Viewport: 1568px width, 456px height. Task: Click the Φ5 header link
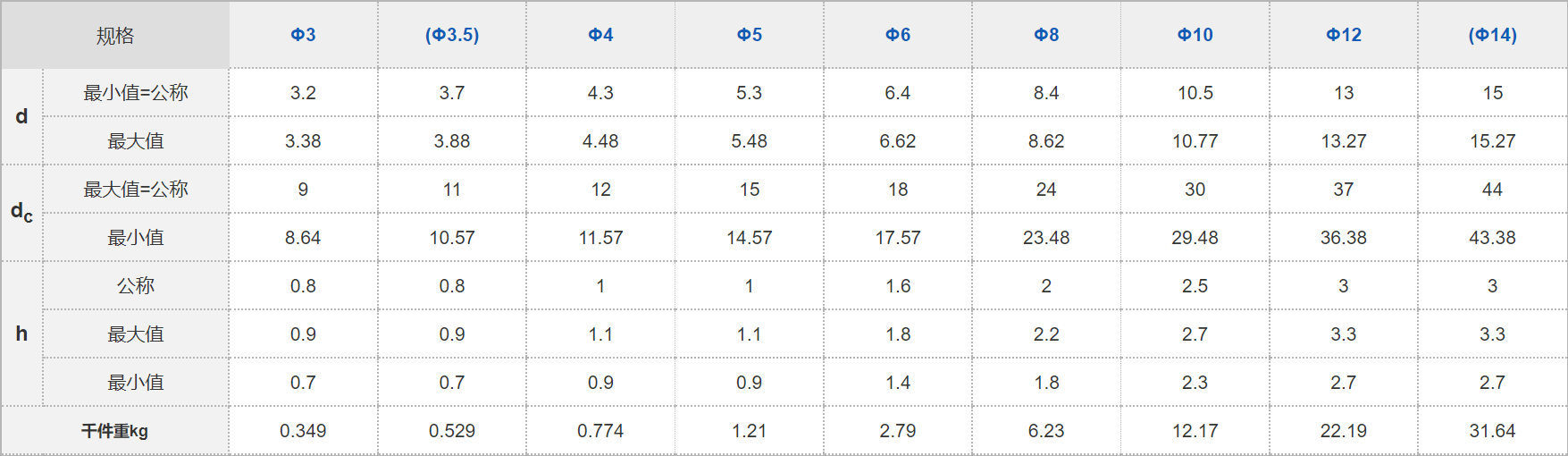tap(750, 35)
